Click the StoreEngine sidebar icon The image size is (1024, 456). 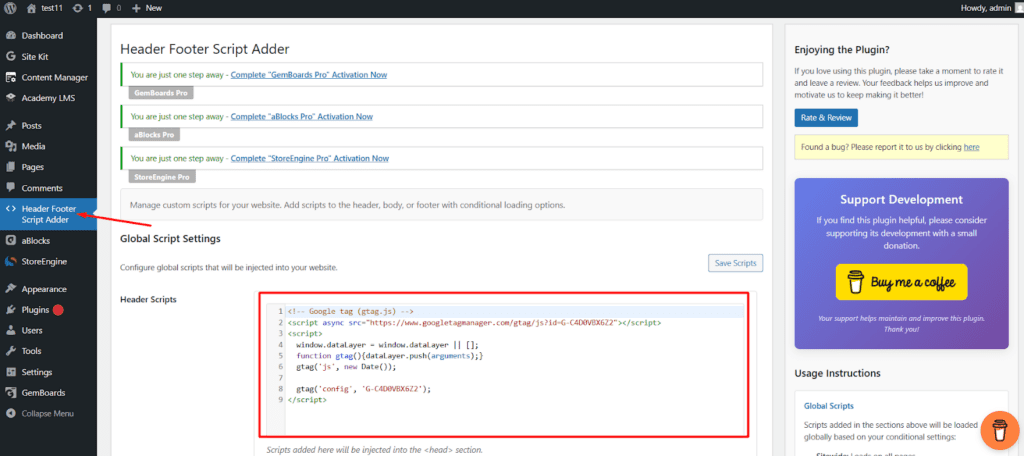coord(10,261)
